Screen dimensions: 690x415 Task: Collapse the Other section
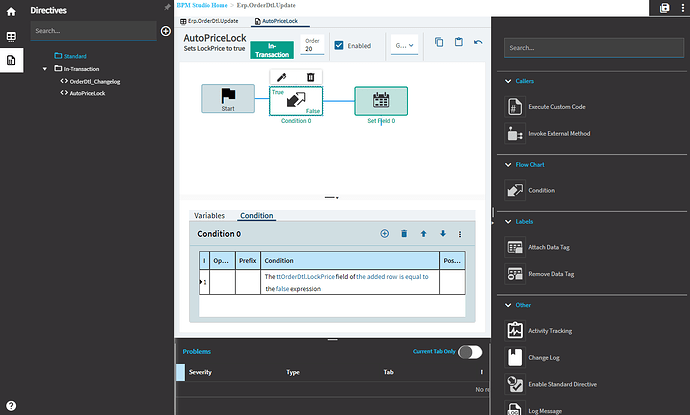pyautogui.click(x=508, y=305)
